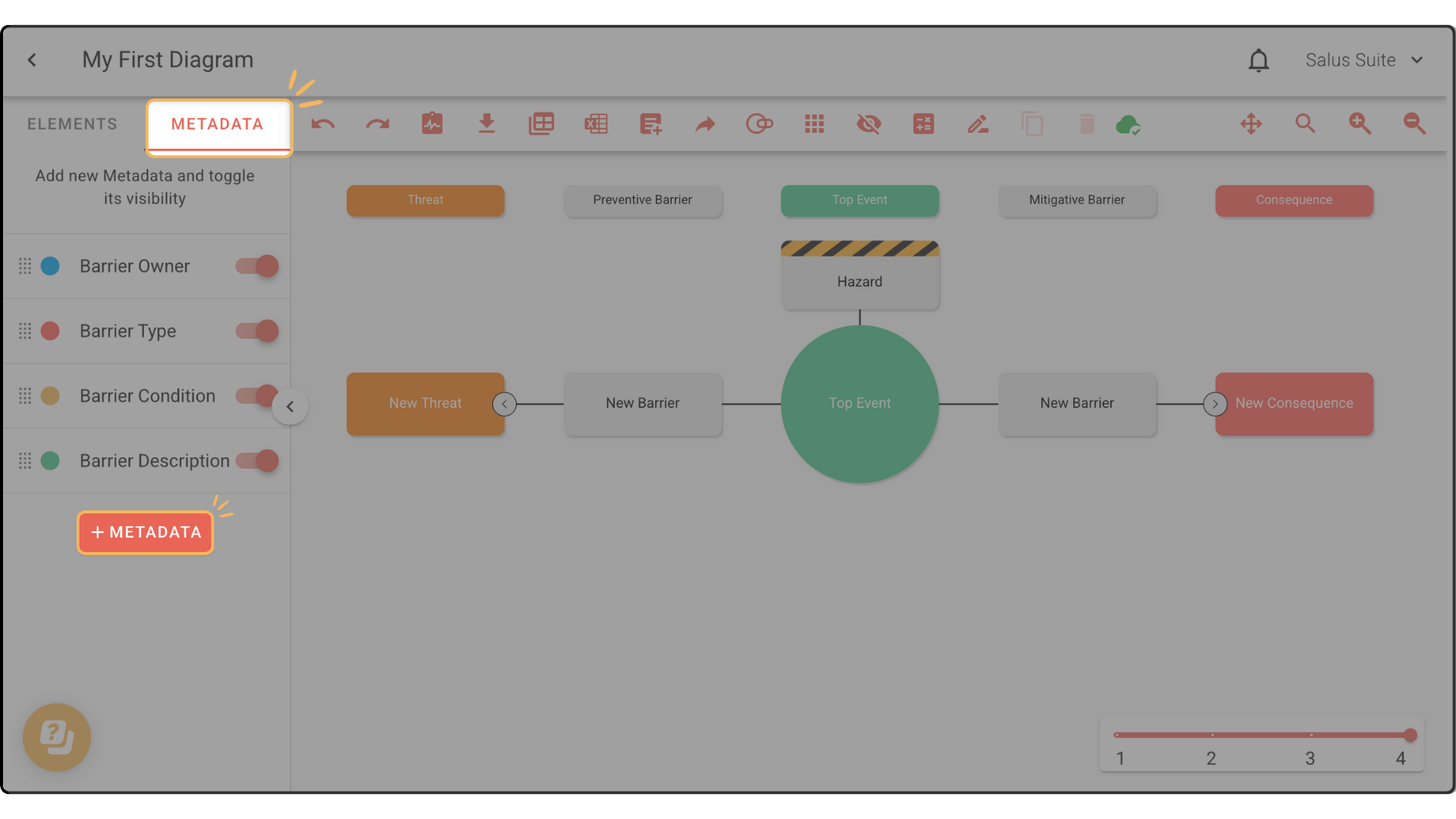
Task: Click the redo arrow icon
Action: pyautogui.click(x=378, y=124)
